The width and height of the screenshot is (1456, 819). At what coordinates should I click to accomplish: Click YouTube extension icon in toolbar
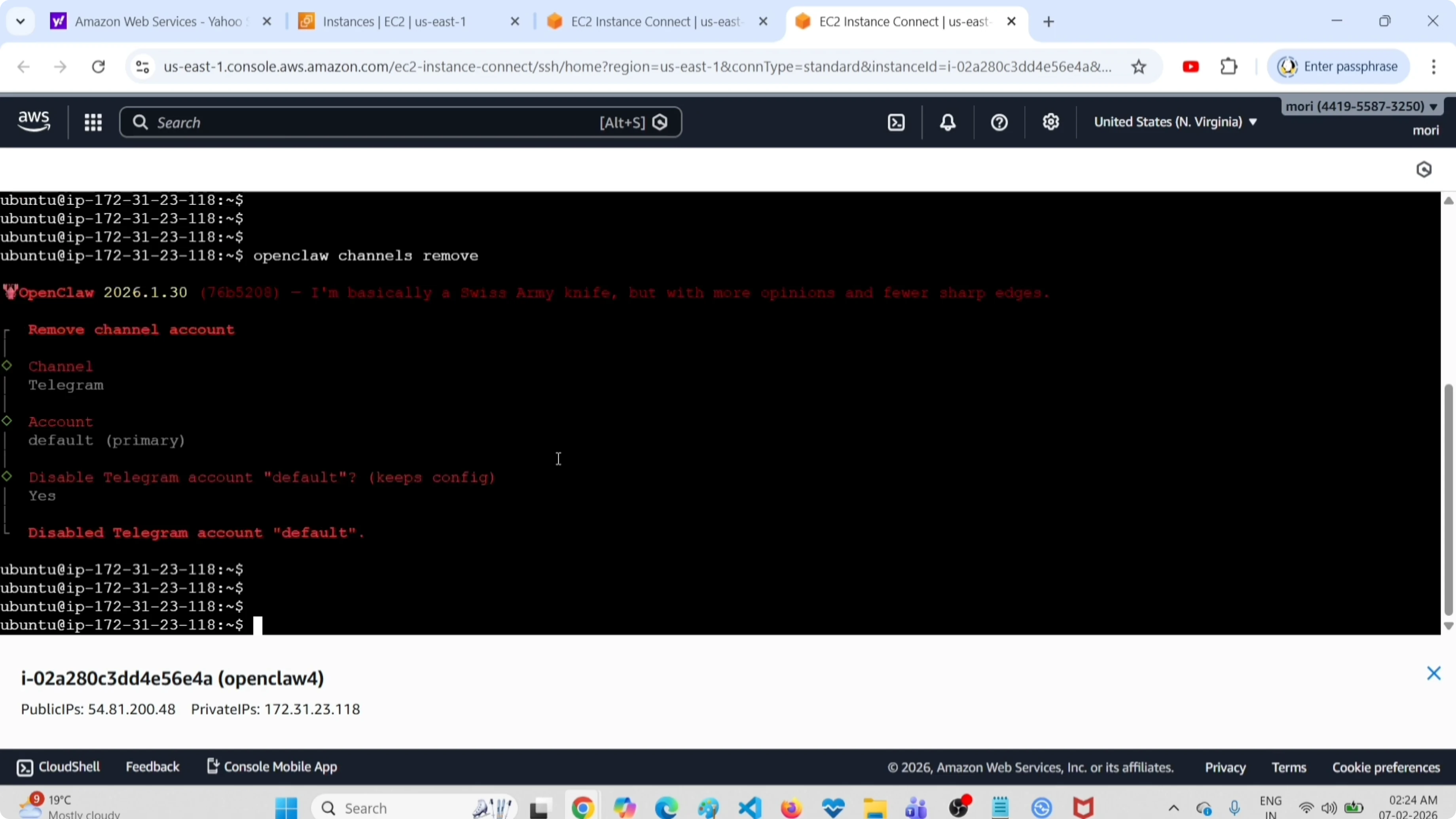1191,67
